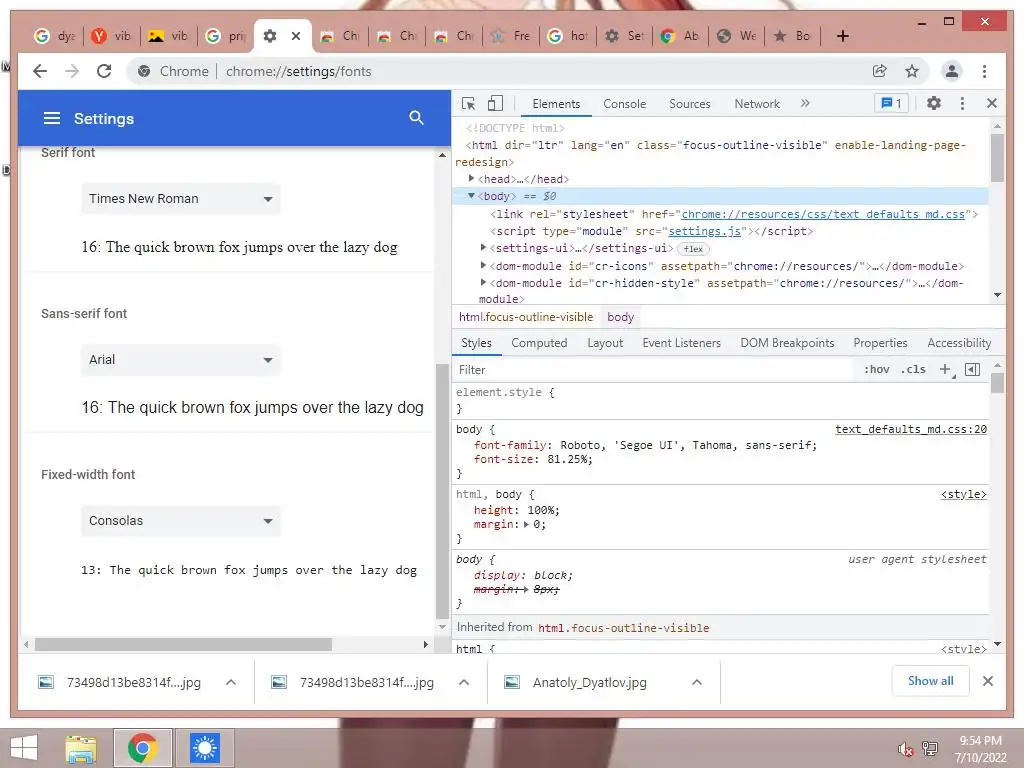Viewport: 1024px width, 768px height.
Task: Close the downloads bar
Action: click(987, 681)
